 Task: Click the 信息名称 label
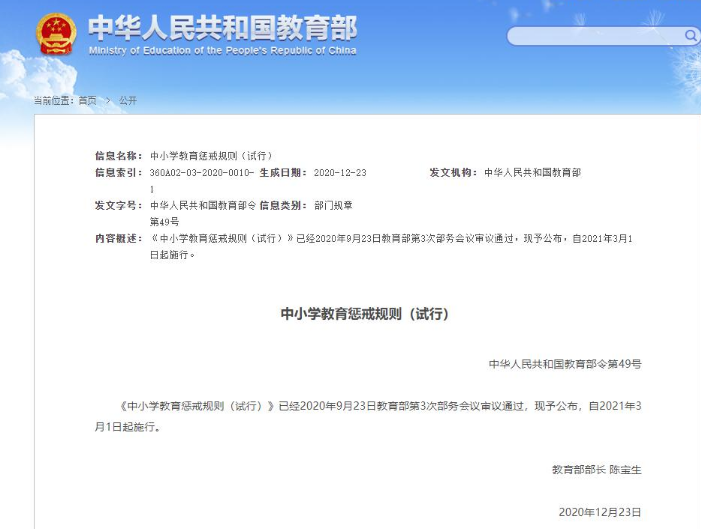point(118,156)
